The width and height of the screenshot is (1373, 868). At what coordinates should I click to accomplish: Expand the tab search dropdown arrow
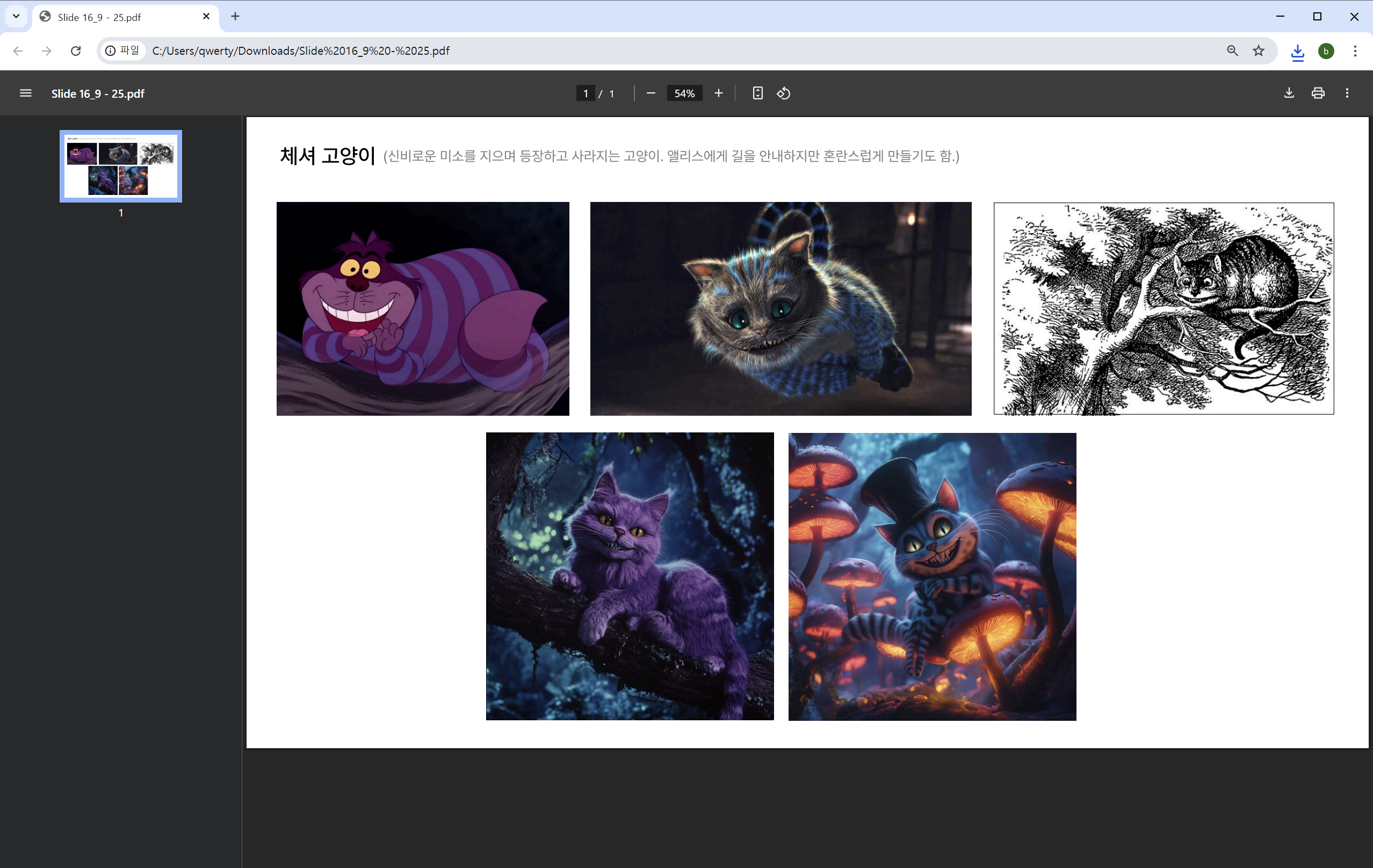click(16, 16)
